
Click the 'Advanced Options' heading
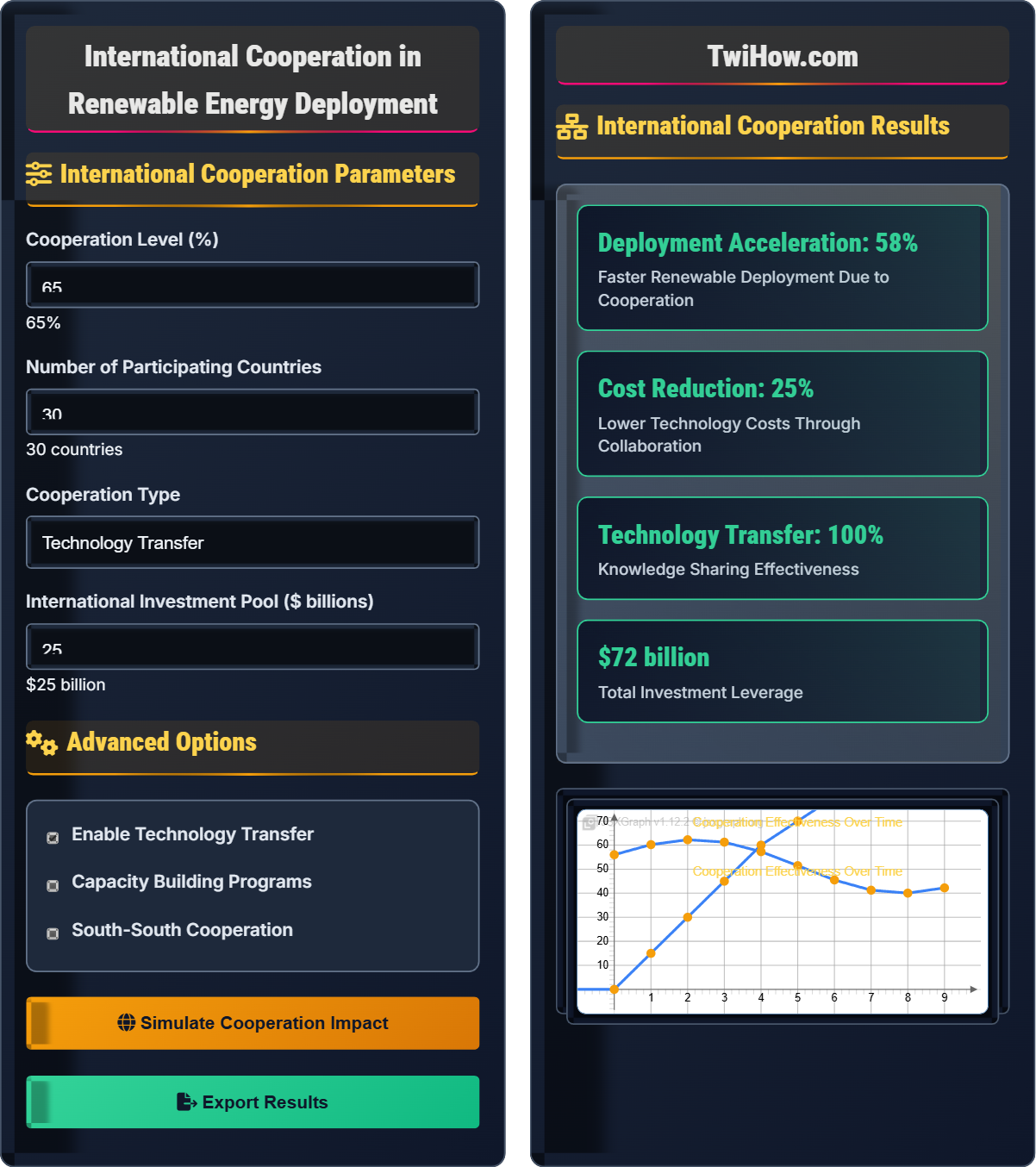[162, 742]
